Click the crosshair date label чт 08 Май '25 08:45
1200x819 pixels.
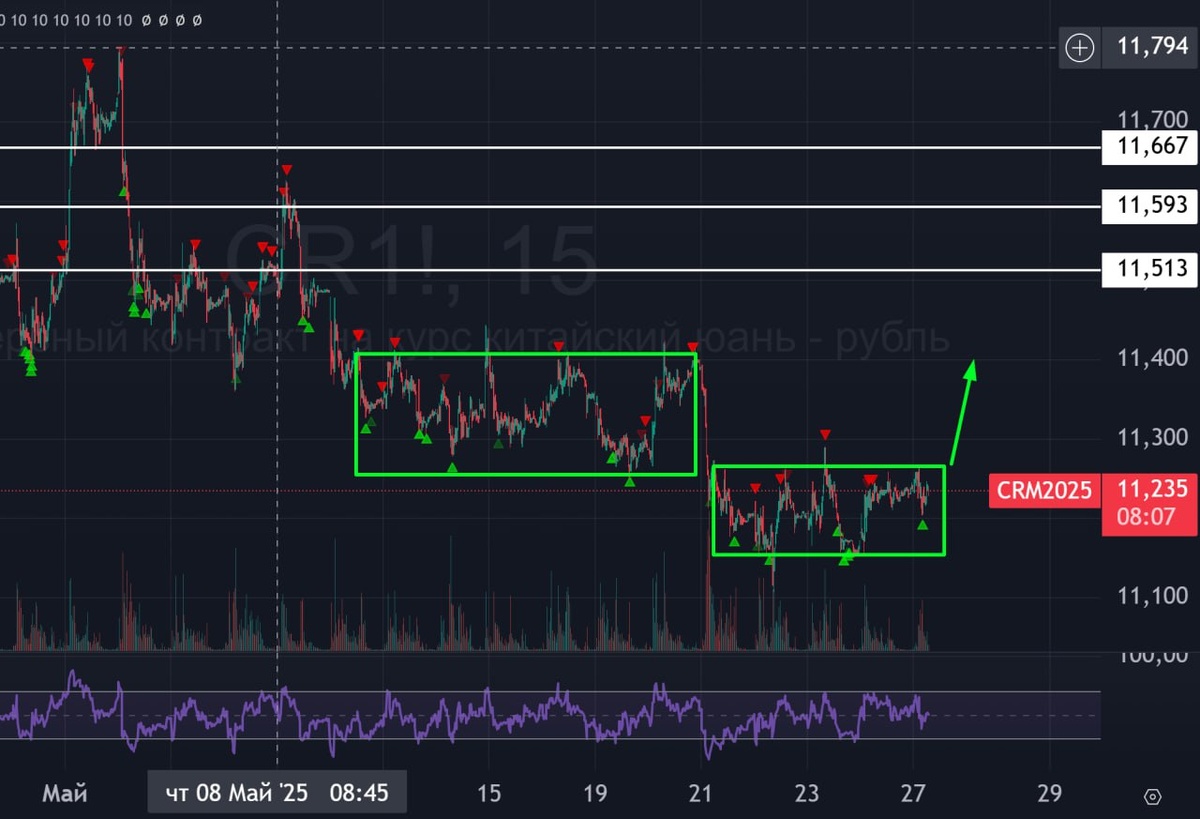point(276,794)
